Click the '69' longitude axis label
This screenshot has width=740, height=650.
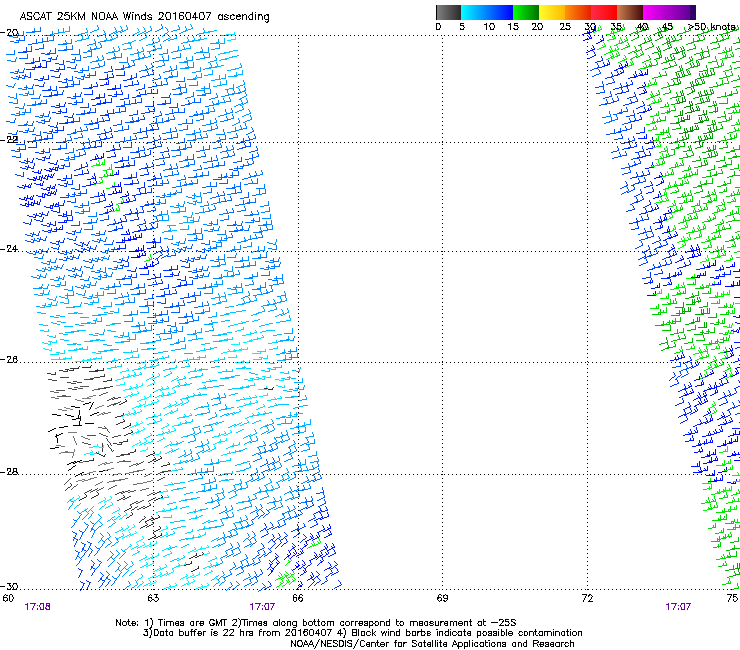(442, 598)
